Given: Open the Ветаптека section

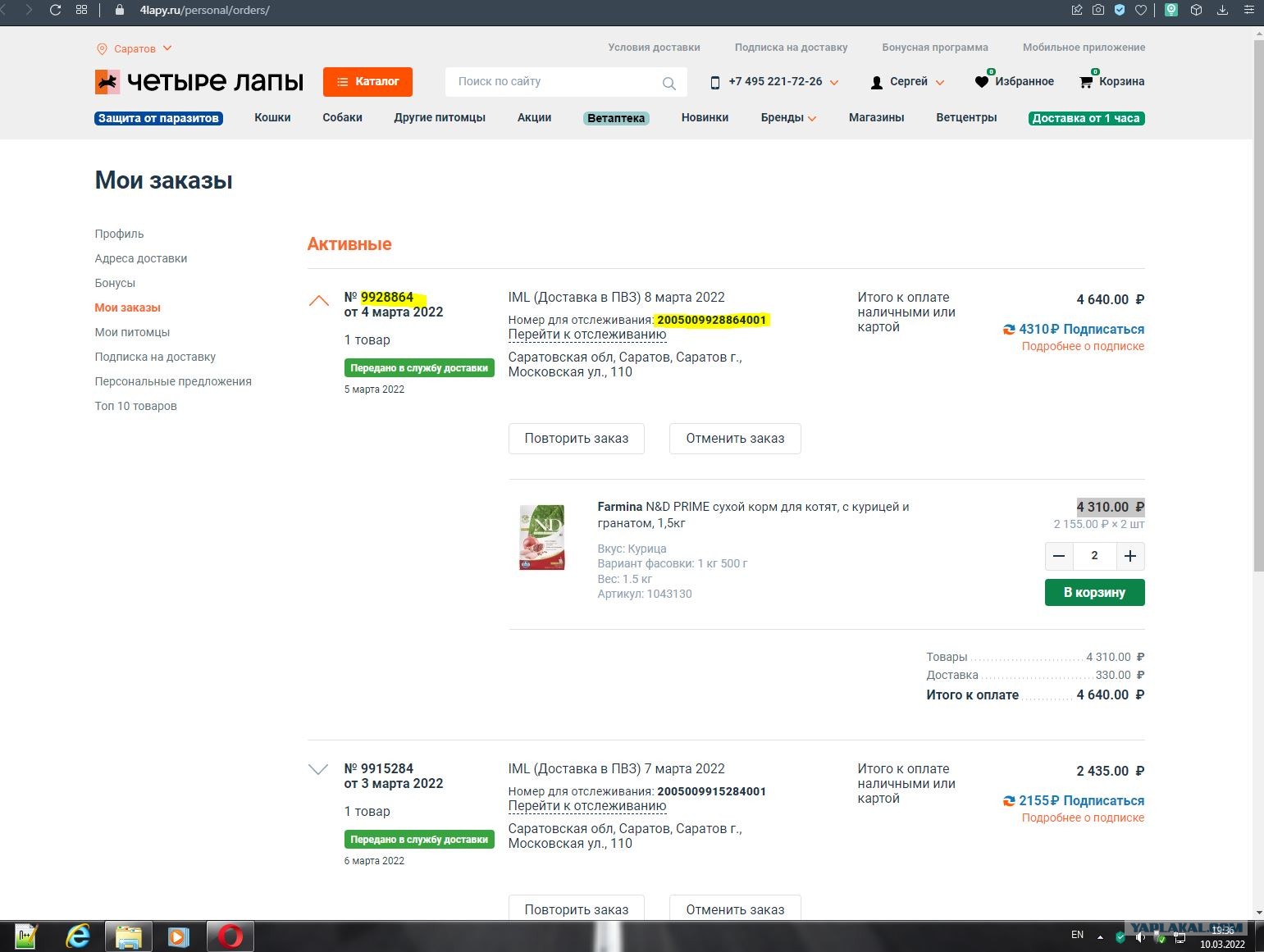Looking at the screenshot, I should pos(616,118).
